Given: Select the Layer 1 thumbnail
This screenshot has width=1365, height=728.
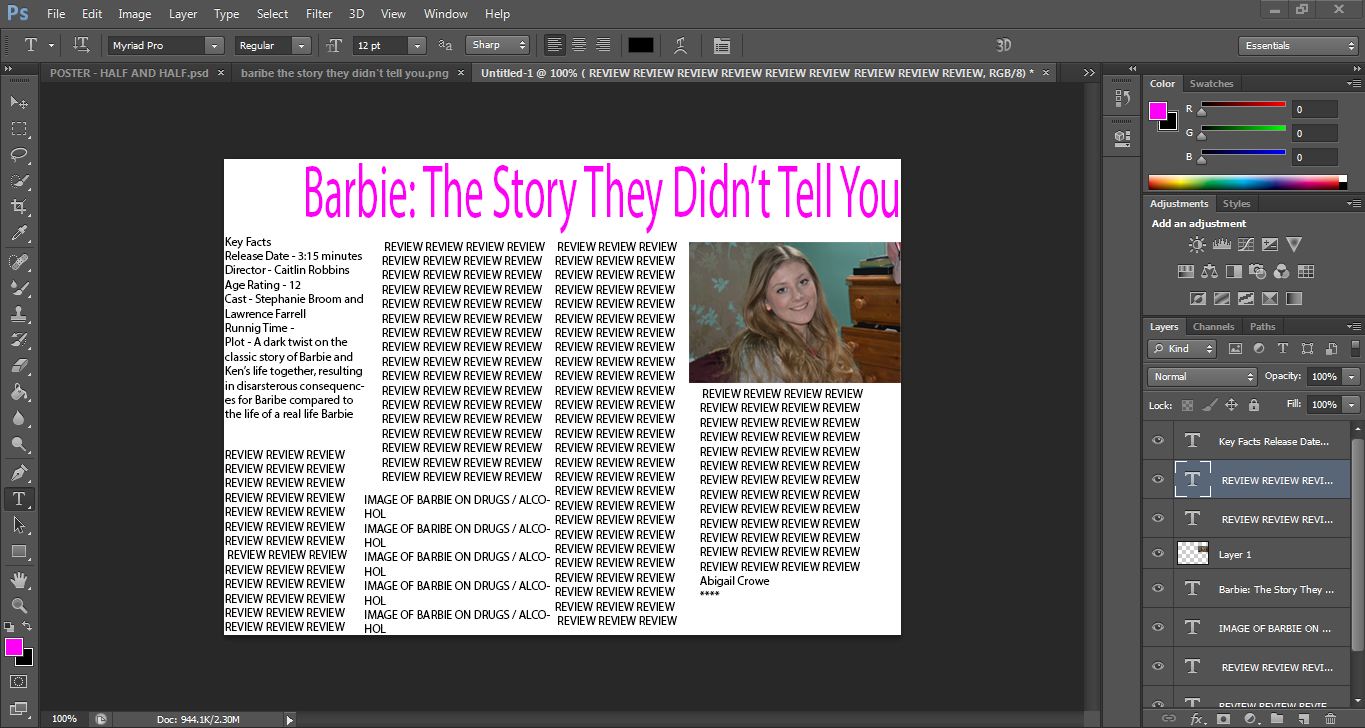Looking at the screenshot, I should pyautogui.click(x=1192, y=554).
